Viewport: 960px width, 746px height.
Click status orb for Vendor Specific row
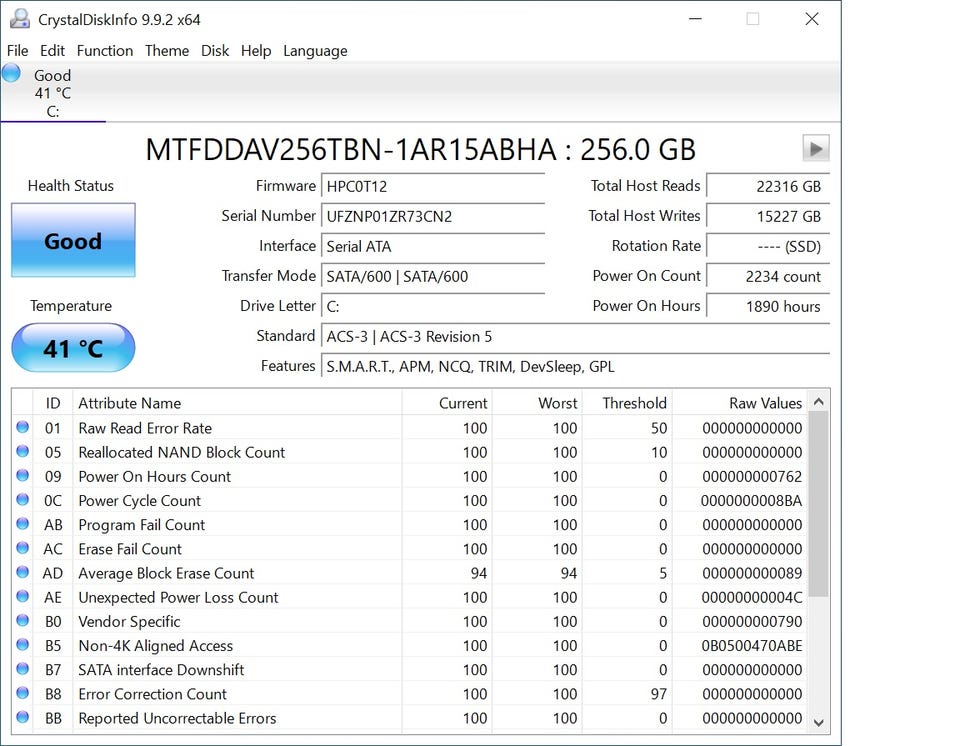click(x=23, y=620)
